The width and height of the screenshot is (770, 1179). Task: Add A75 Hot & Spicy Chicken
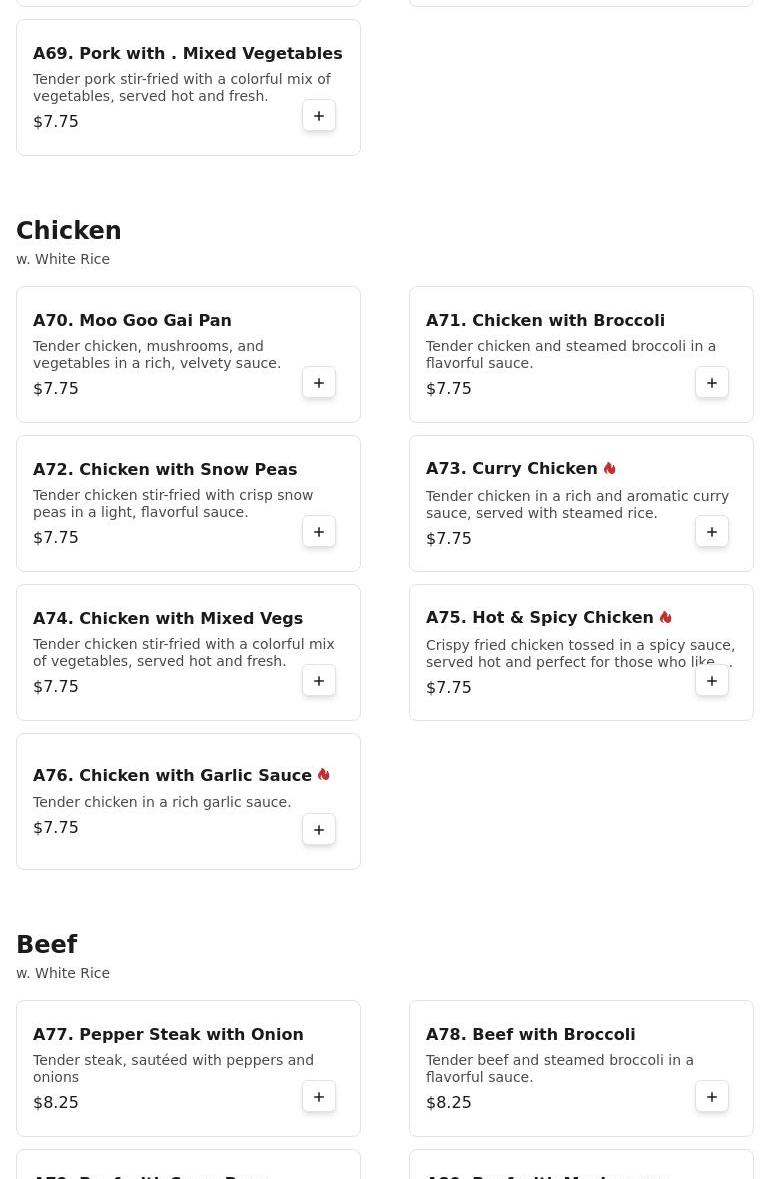(711, 680)
